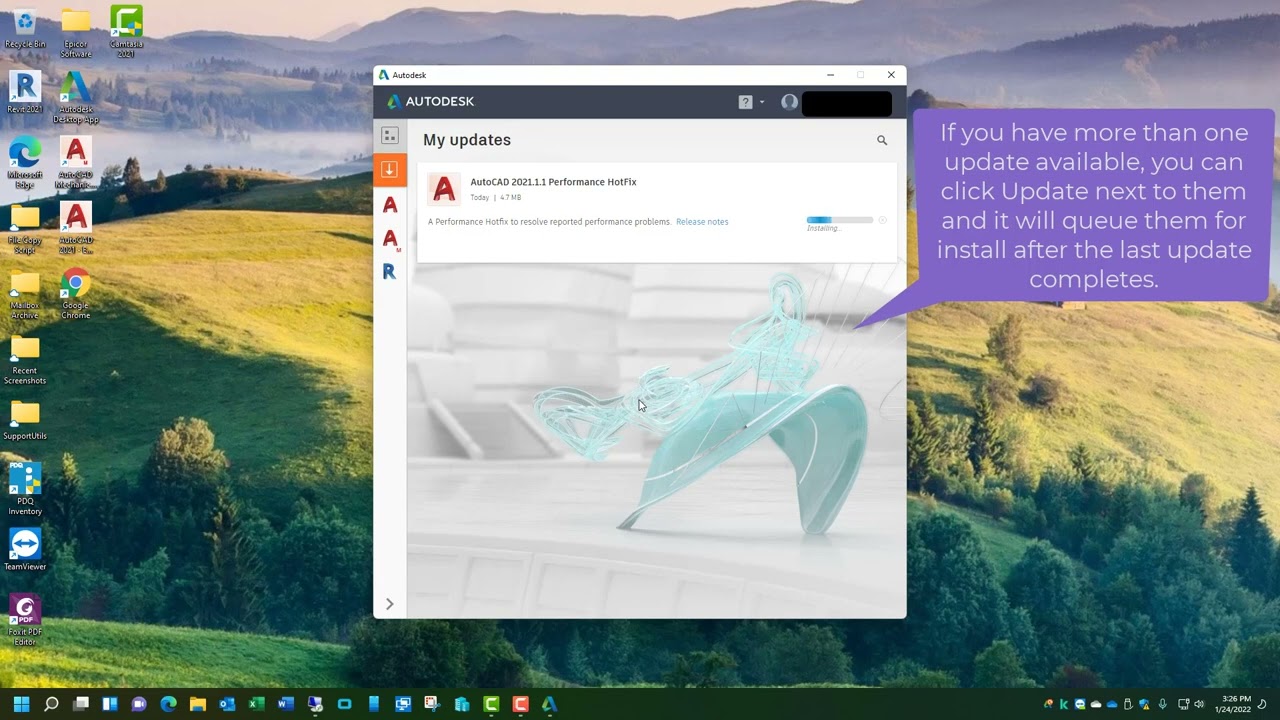Screen dimensions: 1280x720
Task: Click the Installing progress bar
Action: click(x=840, y=220)
